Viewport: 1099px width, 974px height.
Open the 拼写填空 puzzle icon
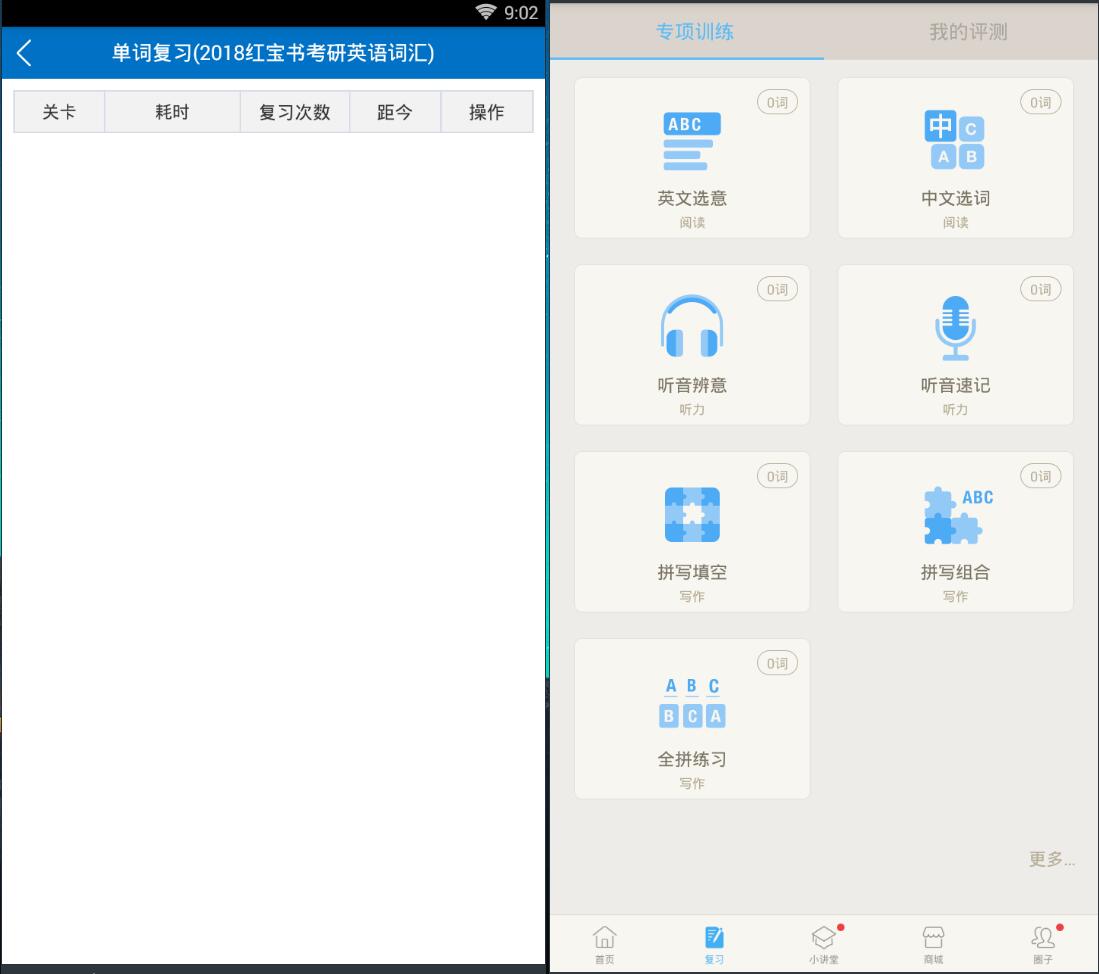tap(692, 514)
